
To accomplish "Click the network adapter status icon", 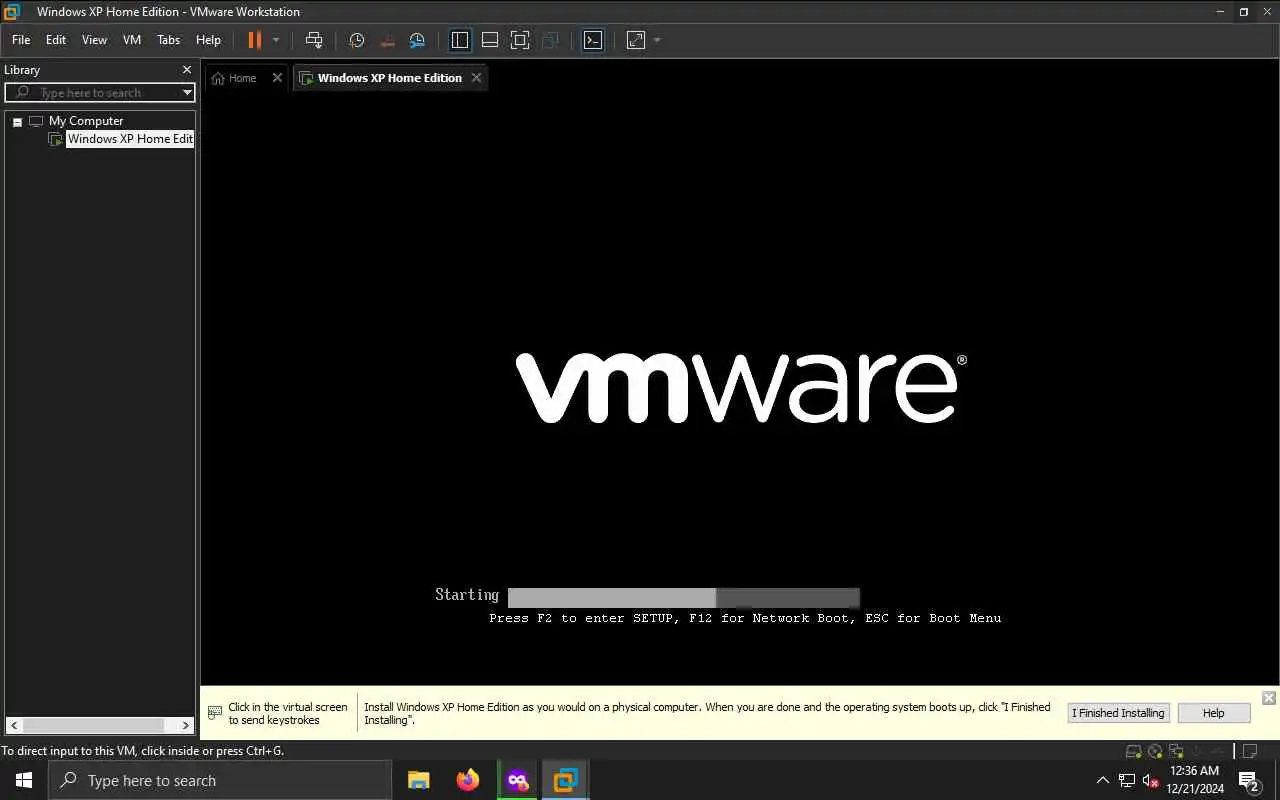I will [x=1177, y=752].
